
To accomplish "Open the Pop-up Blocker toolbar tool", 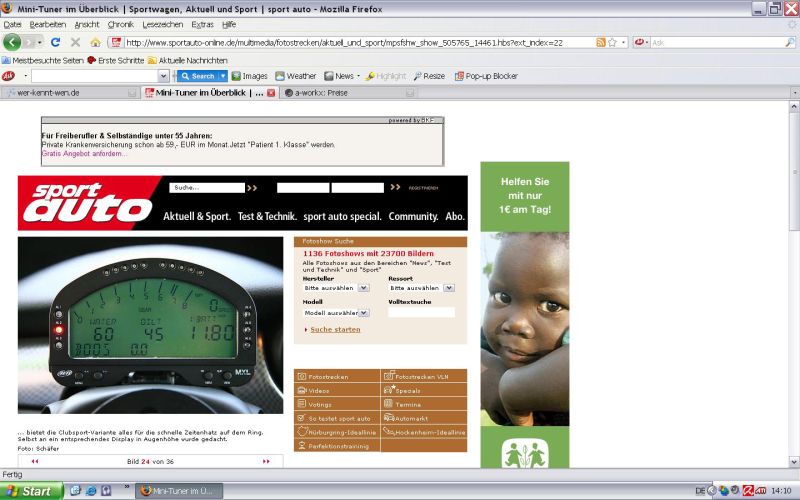I will [486, 76].
